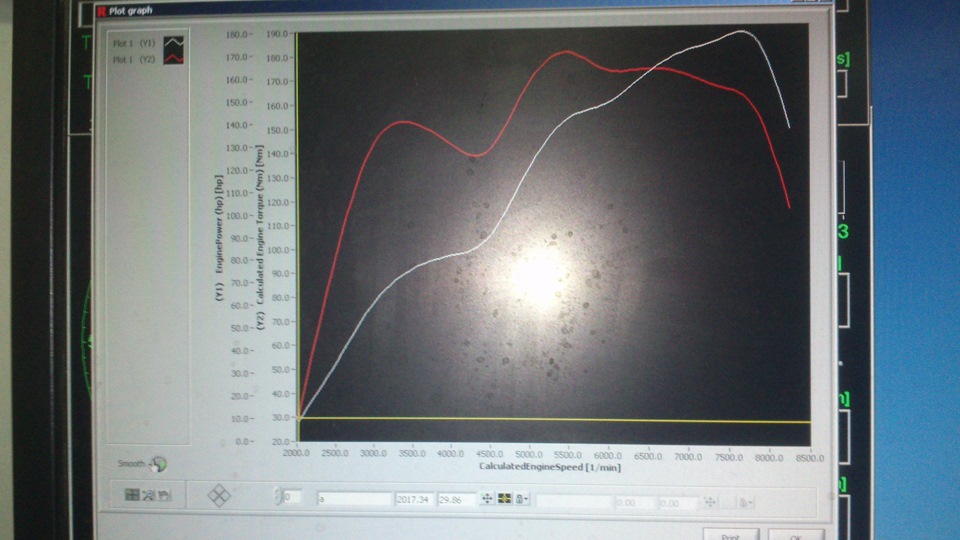This screenshot has width=960, height=540.
Task: Click the 5500.0 X-axis tick value
Action: pos(568,455)
